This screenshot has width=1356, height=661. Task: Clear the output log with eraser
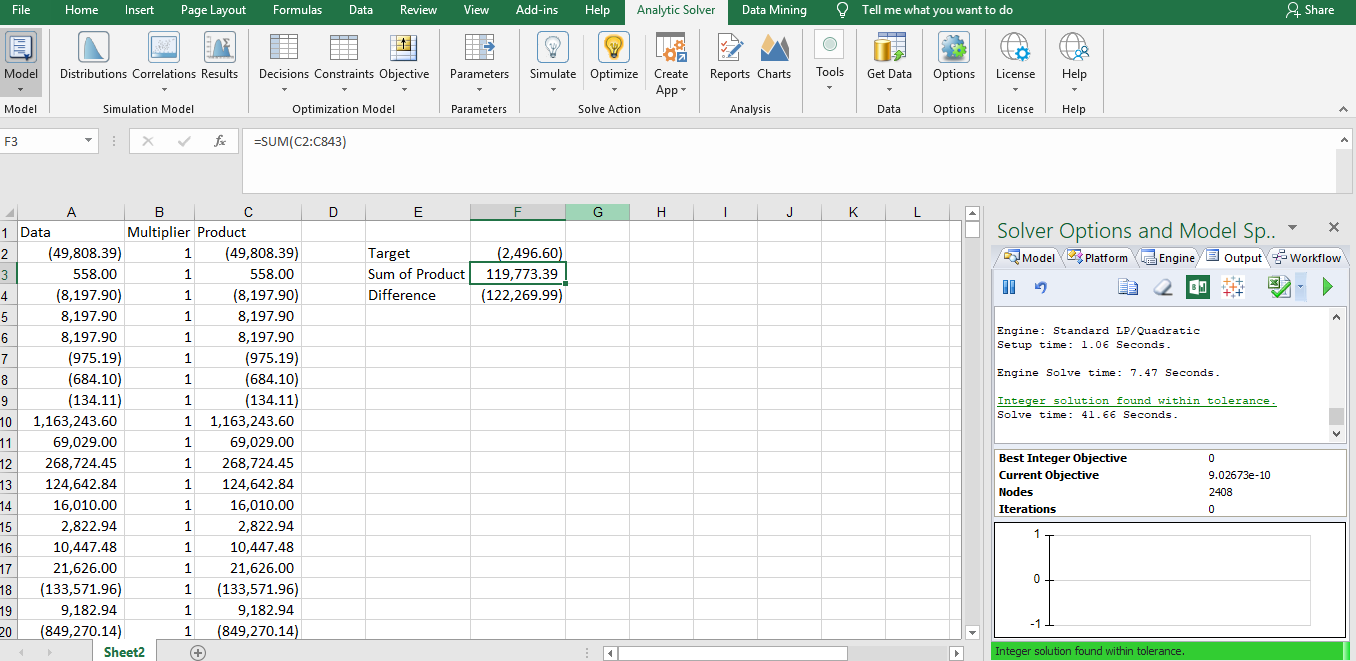point(1162,287)
